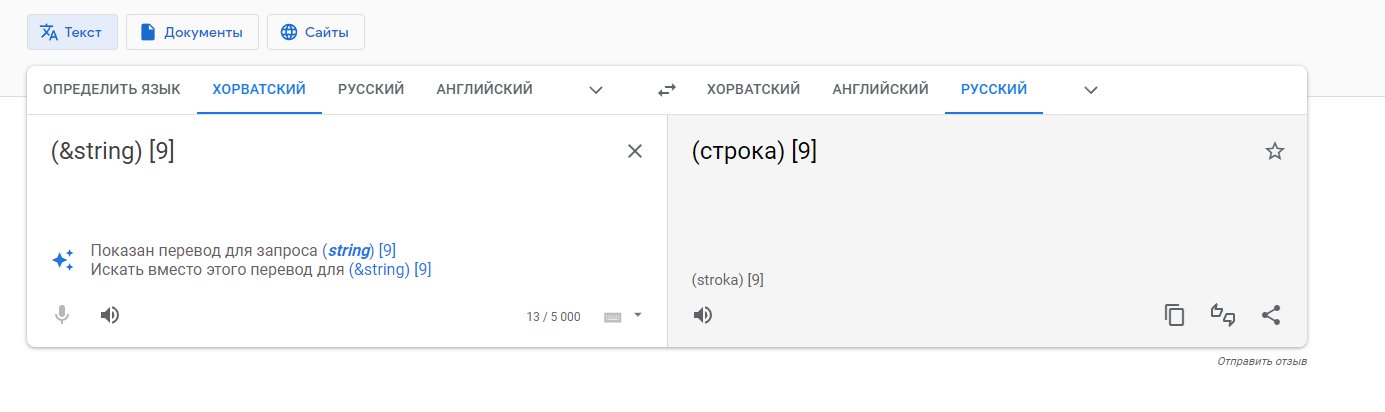Share the translation
The height and width of the screenshot is (412, 1385).
[x=1270, y=315]
